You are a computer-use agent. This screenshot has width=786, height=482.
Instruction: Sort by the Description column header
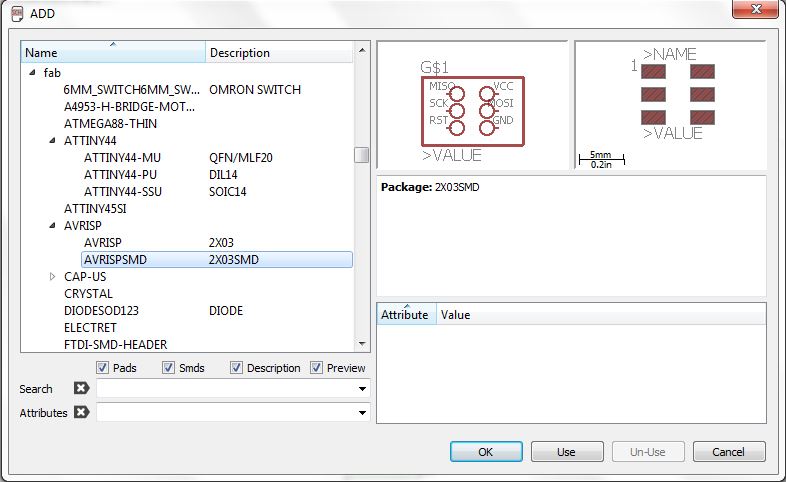tap(279, 52)
